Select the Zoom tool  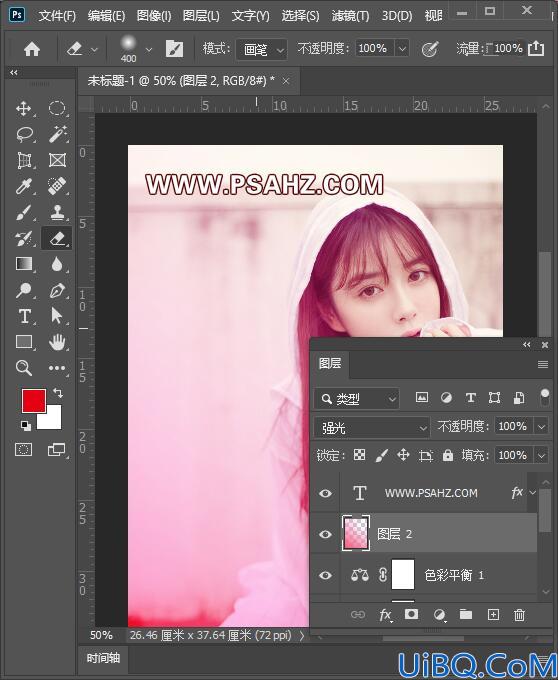click(x=23, y=368)
